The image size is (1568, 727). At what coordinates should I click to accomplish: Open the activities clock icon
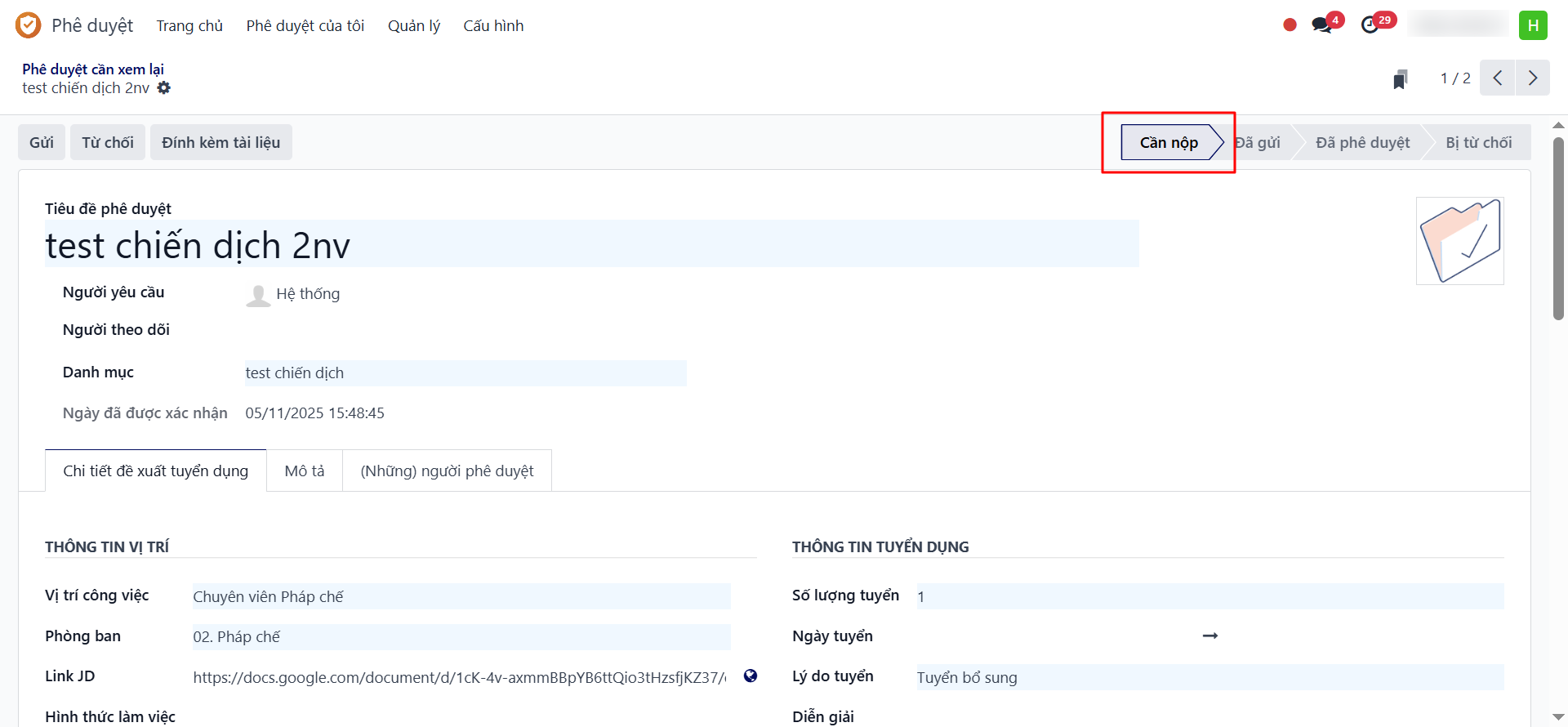tap(1370, 25)
